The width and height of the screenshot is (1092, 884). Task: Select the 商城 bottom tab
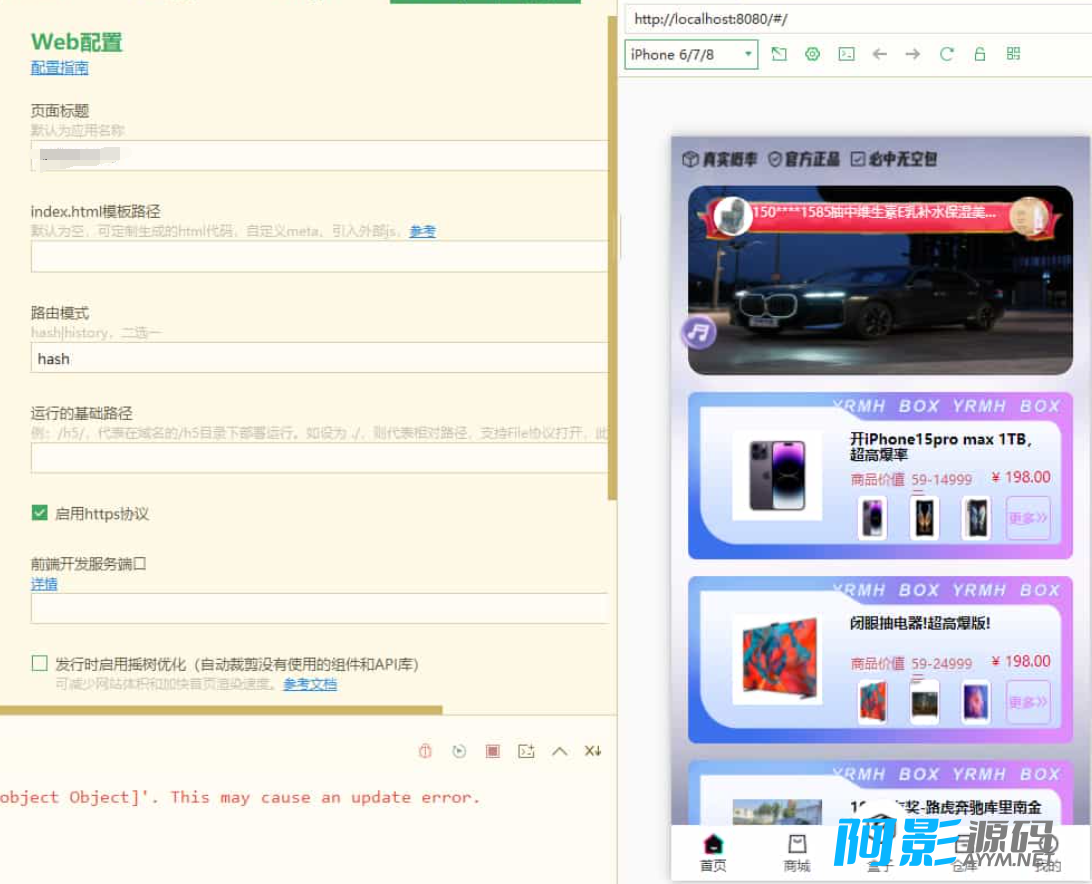[x=797, y=852]
